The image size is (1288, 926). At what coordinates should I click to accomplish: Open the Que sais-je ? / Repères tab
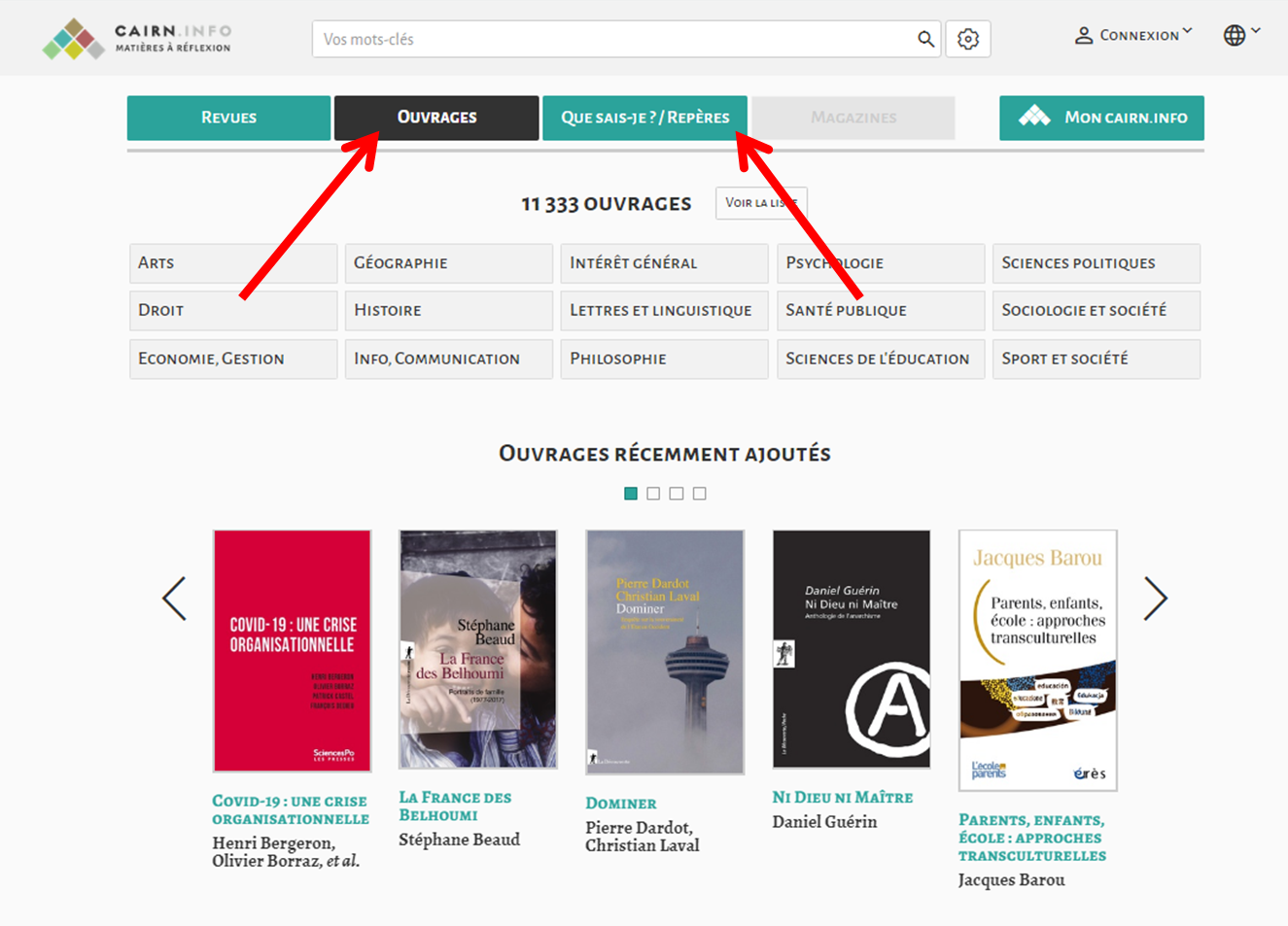(x=644, y=118)
